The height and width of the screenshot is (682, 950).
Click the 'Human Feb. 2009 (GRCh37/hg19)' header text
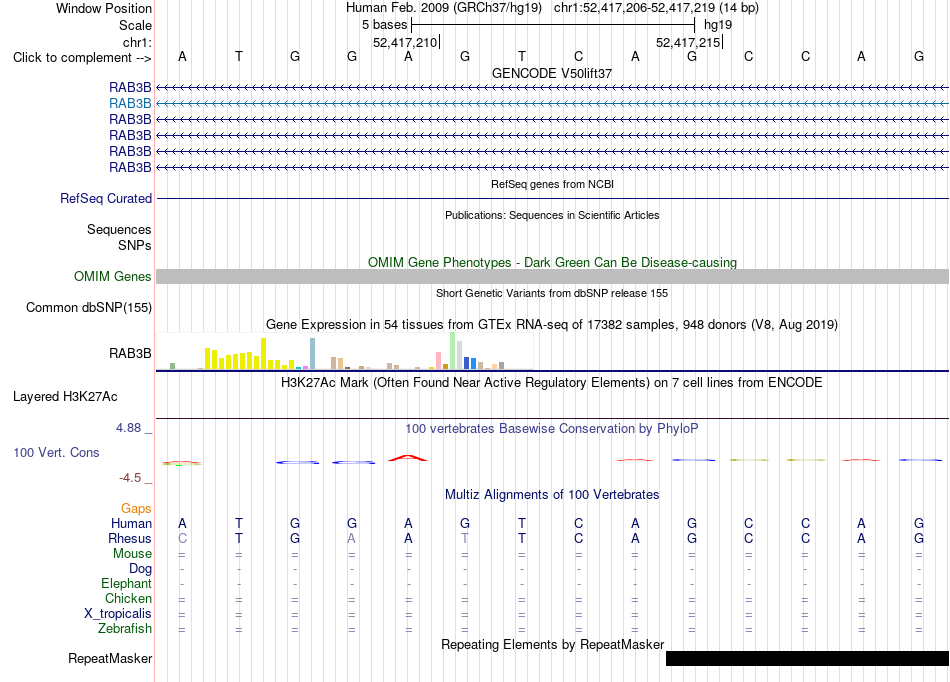(445, 8)
